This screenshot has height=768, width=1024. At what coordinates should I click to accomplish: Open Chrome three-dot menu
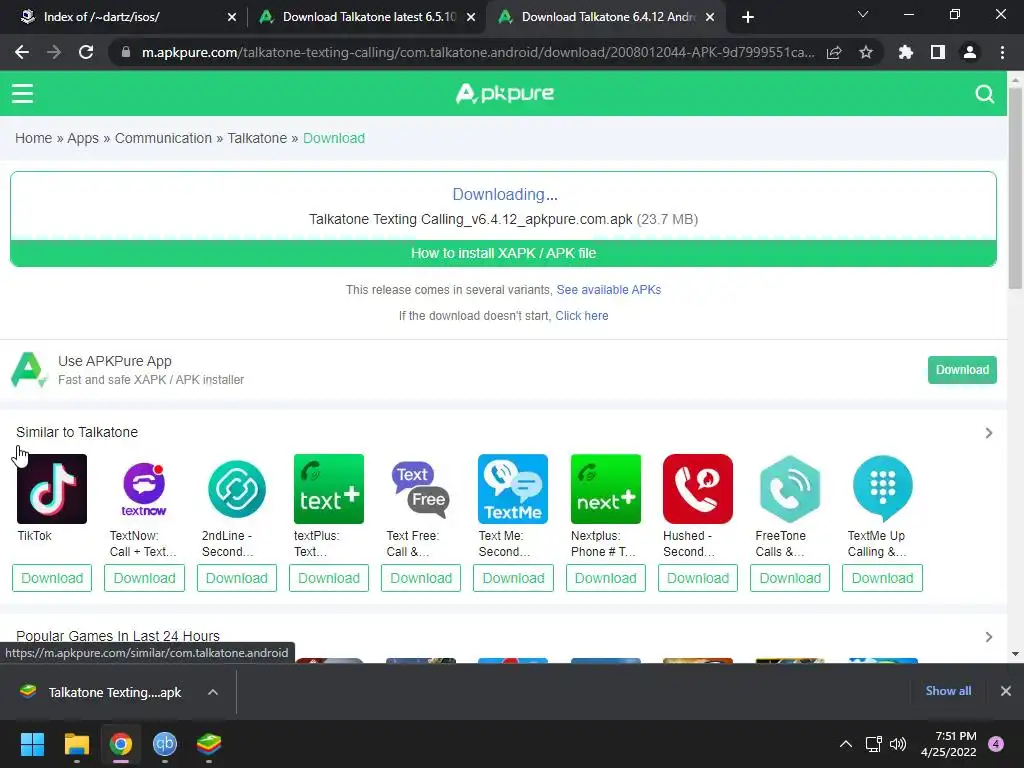pos(1002,52)
